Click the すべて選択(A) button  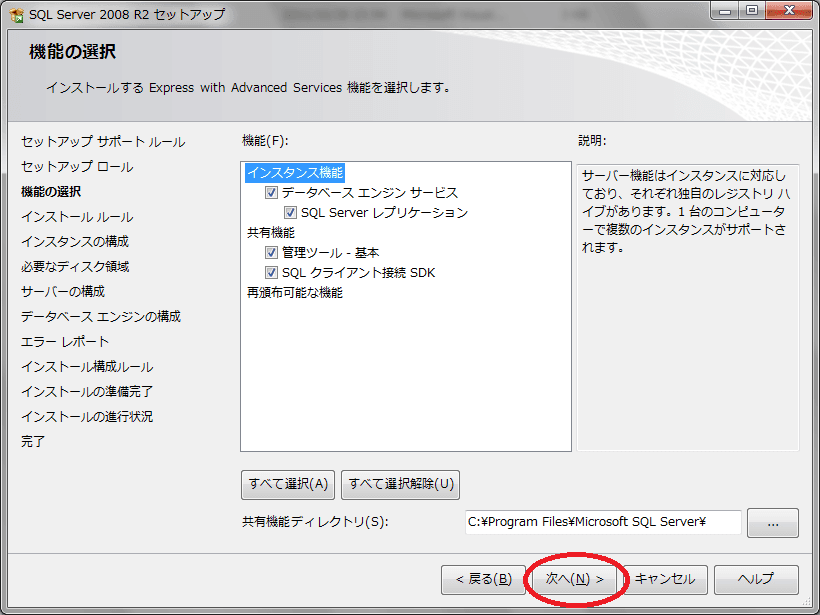coord(287,484)
